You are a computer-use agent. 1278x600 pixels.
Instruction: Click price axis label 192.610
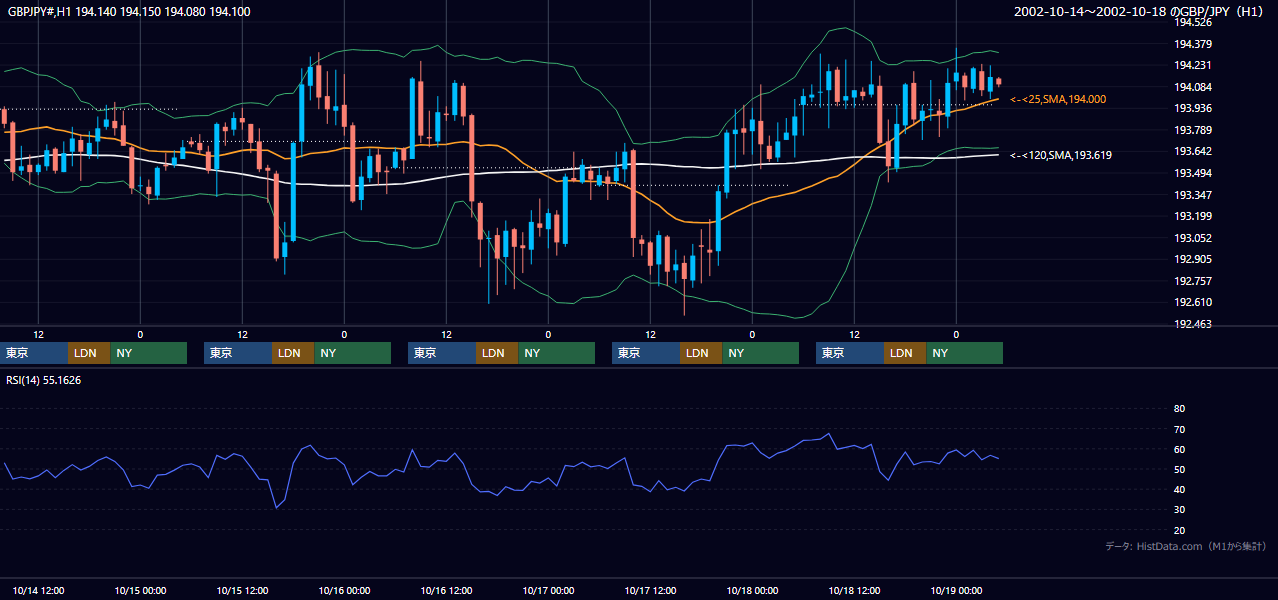tap(1193, 302)
